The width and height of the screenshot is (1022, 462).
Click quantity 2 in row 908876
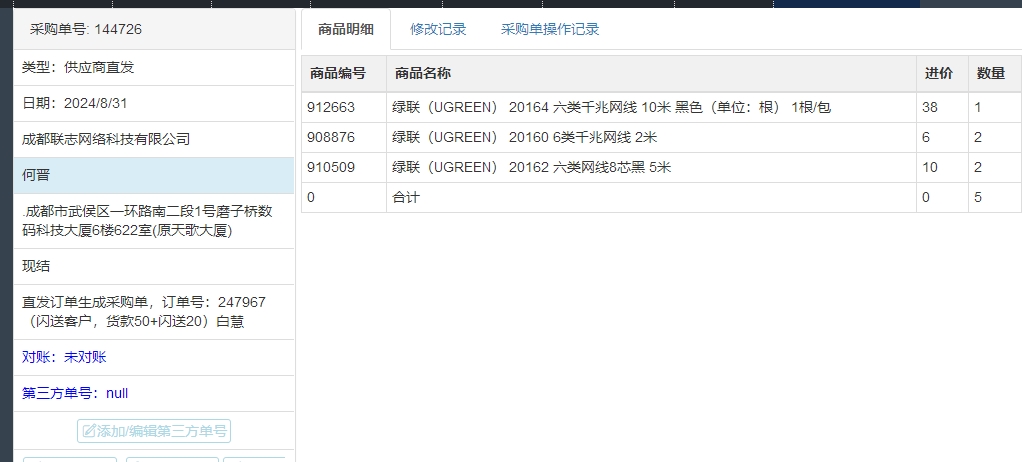[x=995, y=137]
